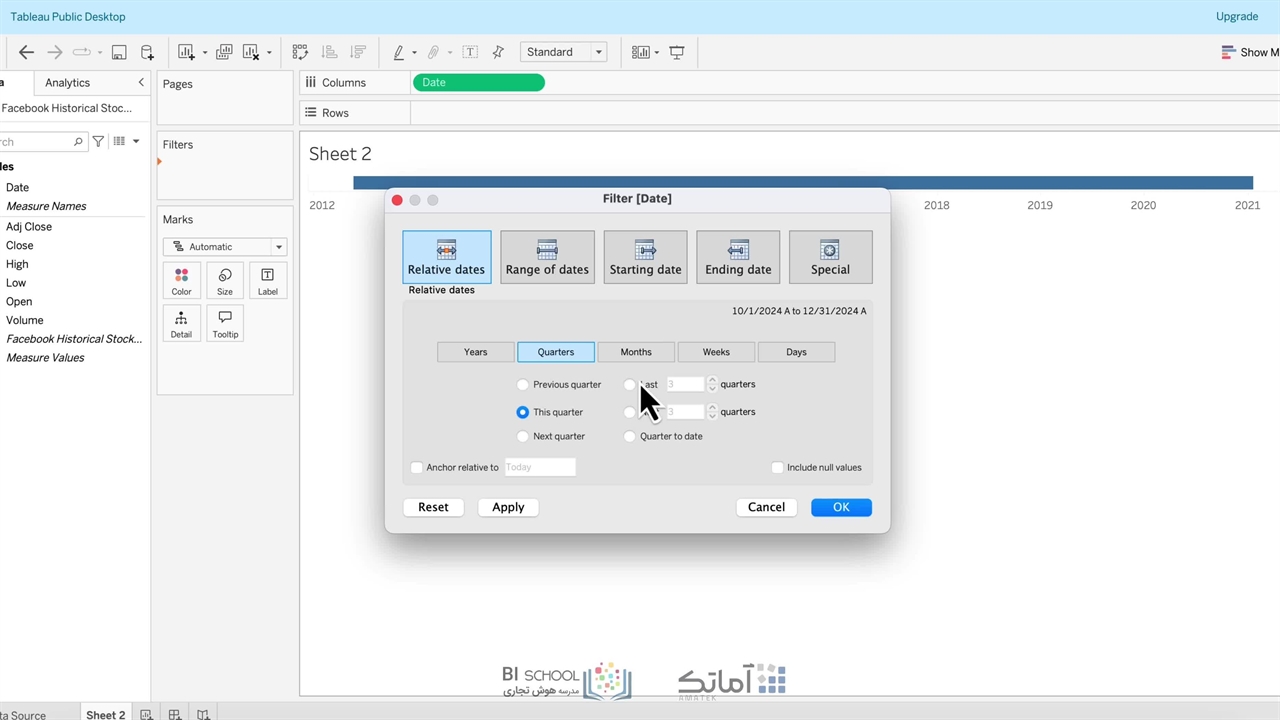Open the Label marks card

point(267,280)
